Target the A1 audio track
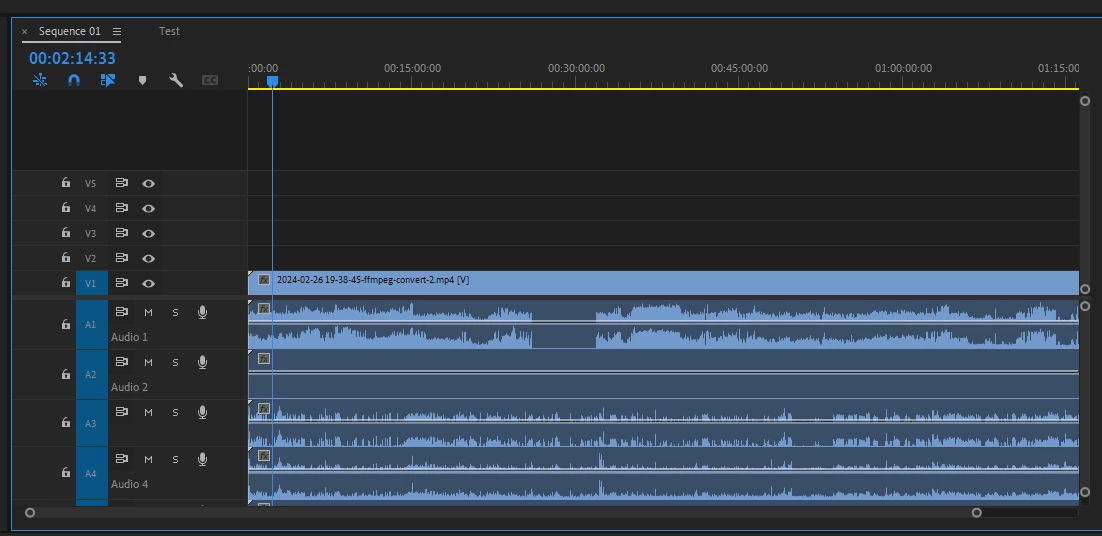 pyautogui.click(x=91, y=325)
